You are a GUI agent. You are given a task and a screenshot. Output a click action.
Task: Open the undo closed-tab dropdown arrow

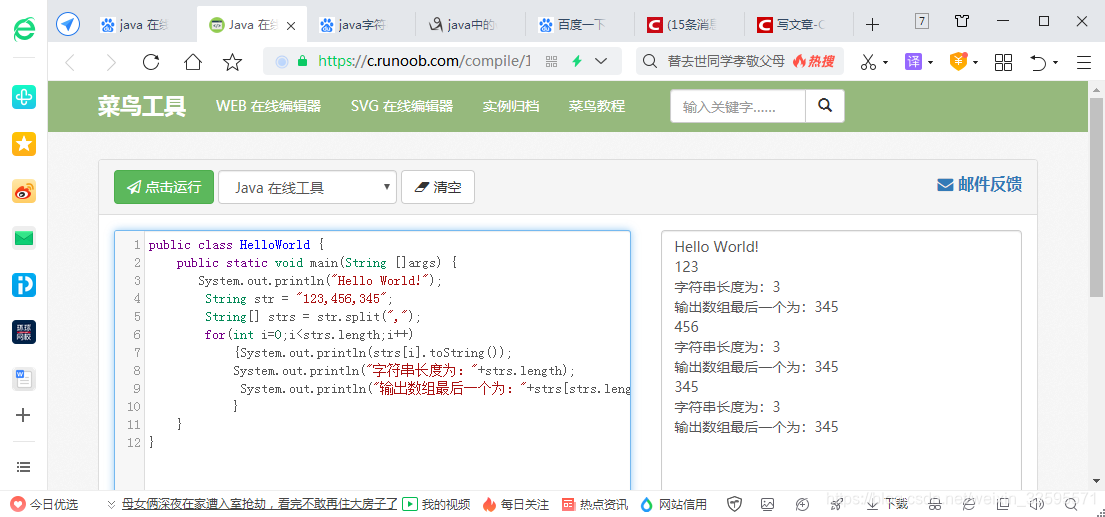(x=1056, y=63)
